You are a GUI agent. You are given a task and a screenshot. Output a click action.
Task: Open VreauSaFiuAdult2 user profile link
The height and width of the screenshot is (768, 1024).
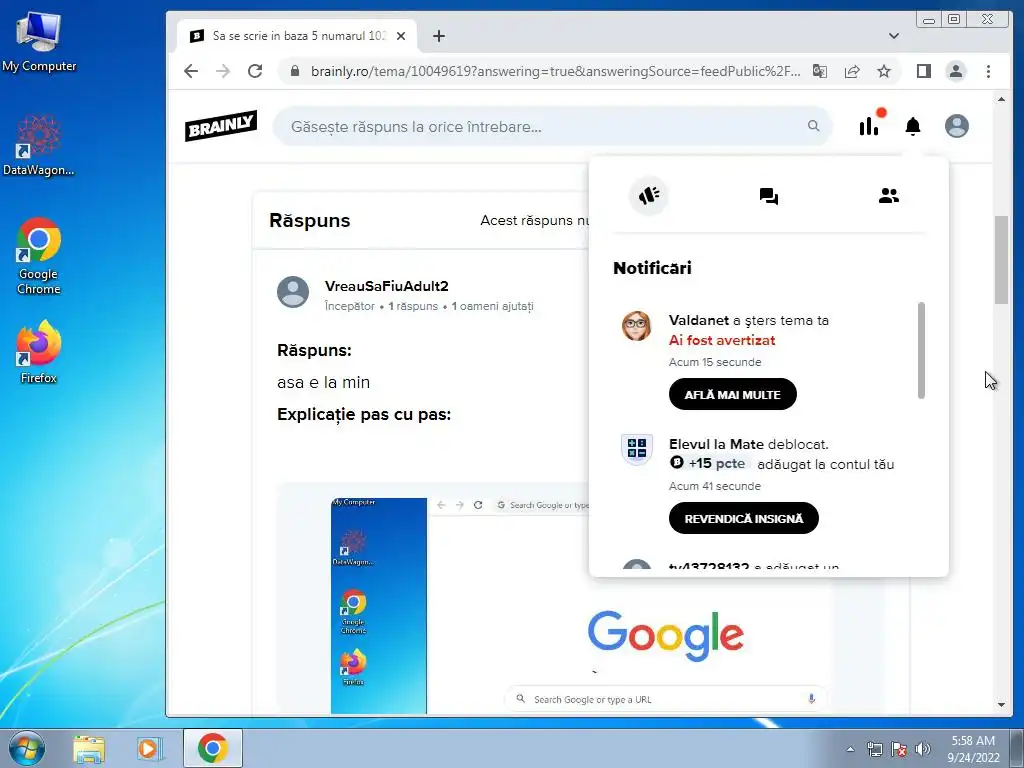(387, 286)
